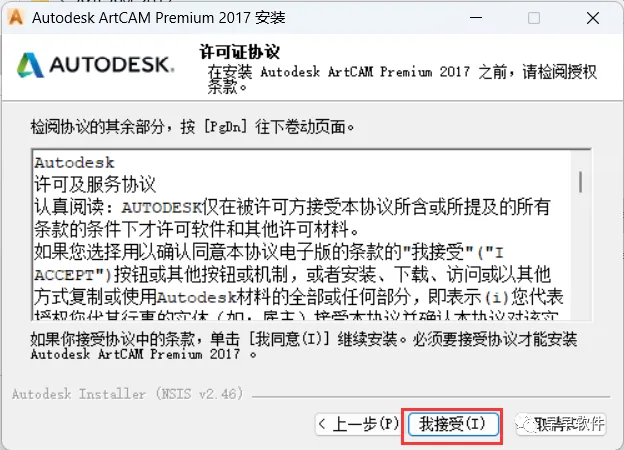Accept the license with 我接受(I) button
This screenshot has height=450, width=624.
pos(453,424)
